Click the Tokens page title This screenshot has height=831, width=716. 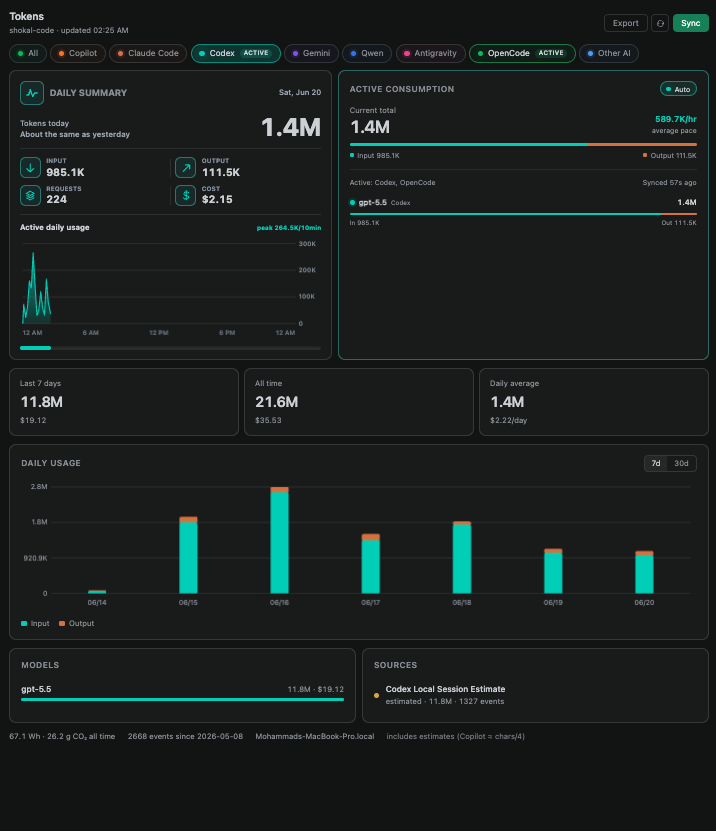26,16
